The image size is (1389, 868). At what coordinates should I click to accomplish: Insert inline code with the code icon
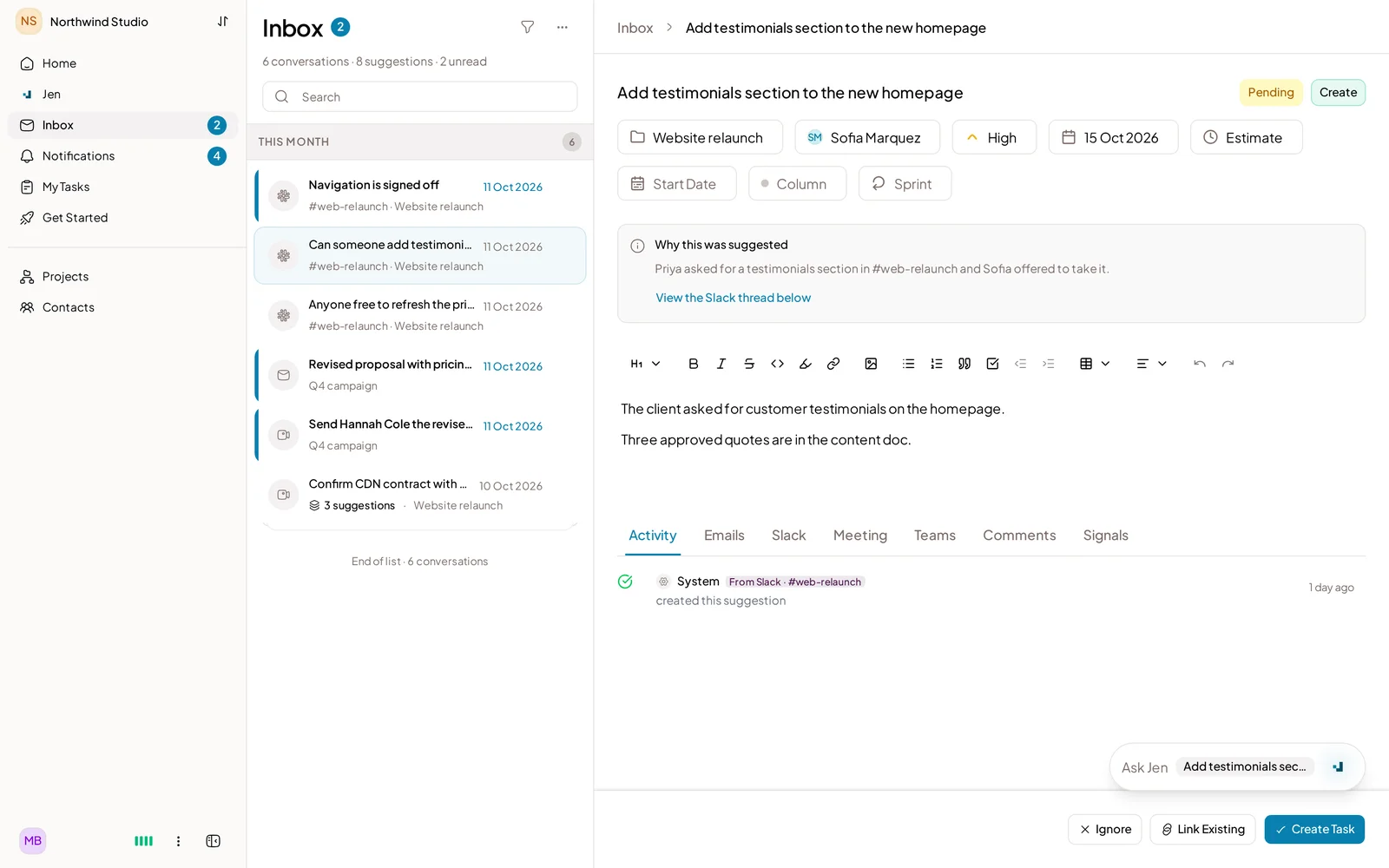(x=777, y=364)
